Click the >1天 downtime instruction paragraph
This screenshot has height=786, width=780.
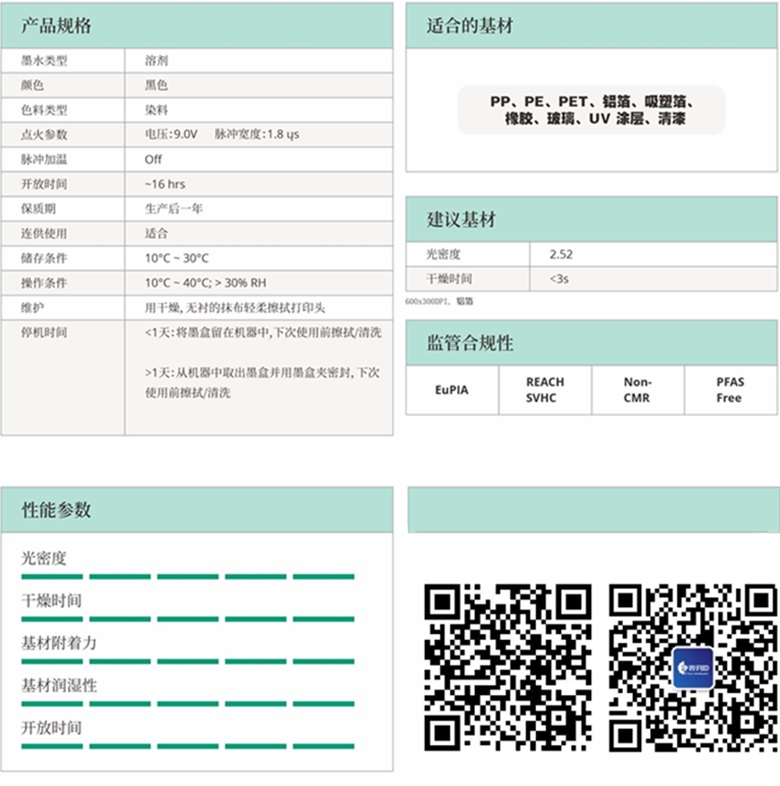[x=262, y=382]
